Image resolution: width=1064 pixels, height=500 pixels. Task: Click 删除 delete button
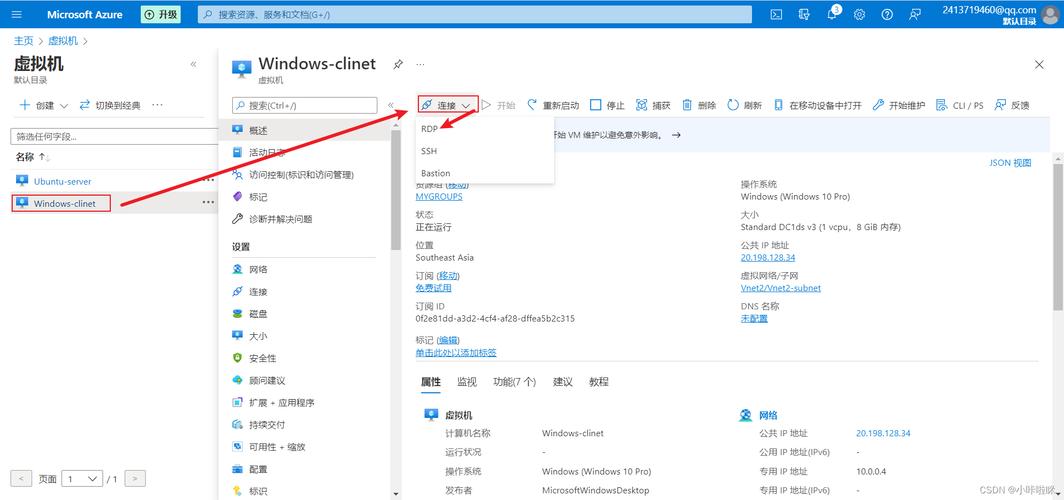click(x=699, y=105)
